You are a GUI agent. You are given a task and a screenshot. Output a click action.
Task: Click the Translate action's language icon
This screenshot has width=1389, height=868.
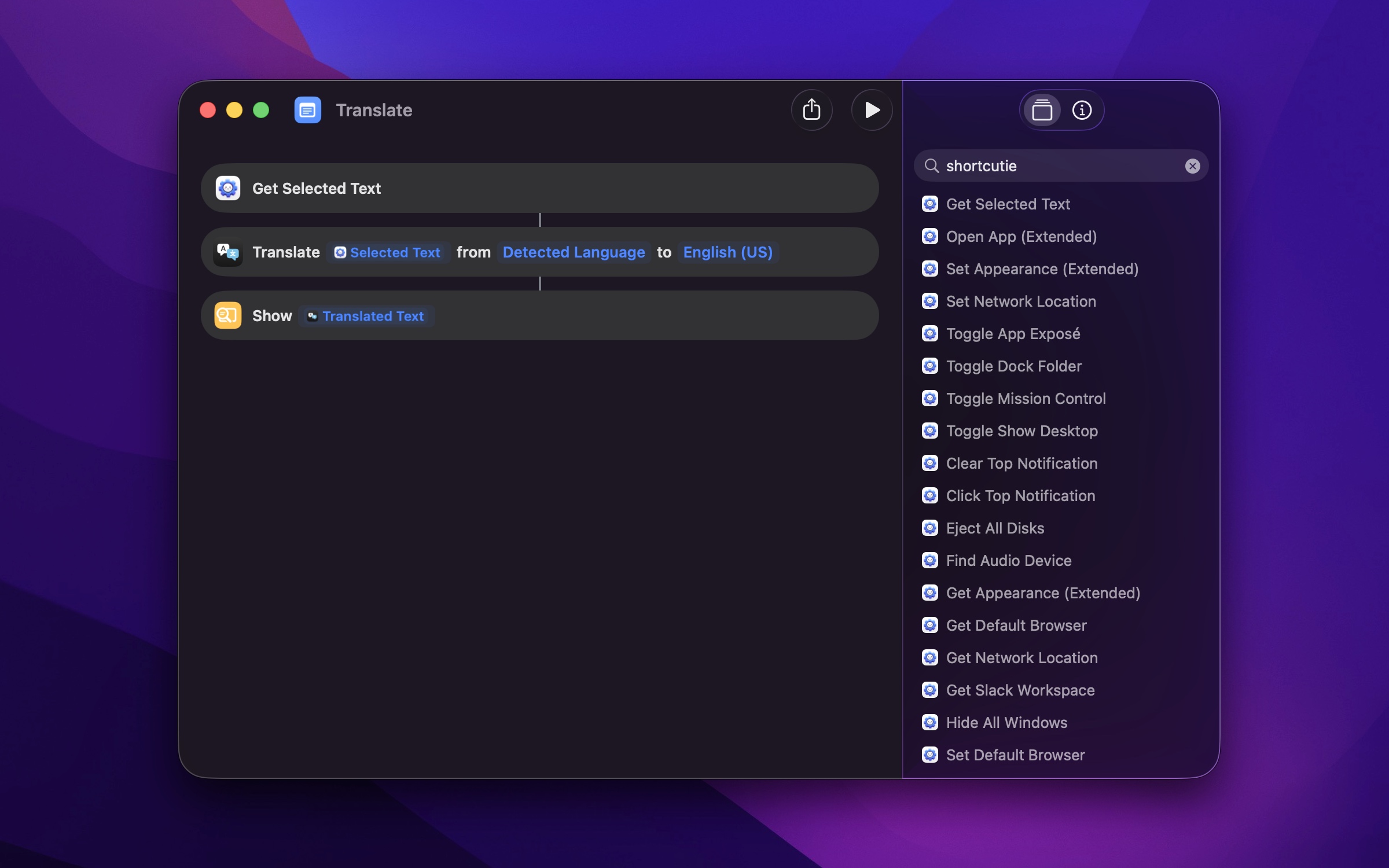click(227, 252)
